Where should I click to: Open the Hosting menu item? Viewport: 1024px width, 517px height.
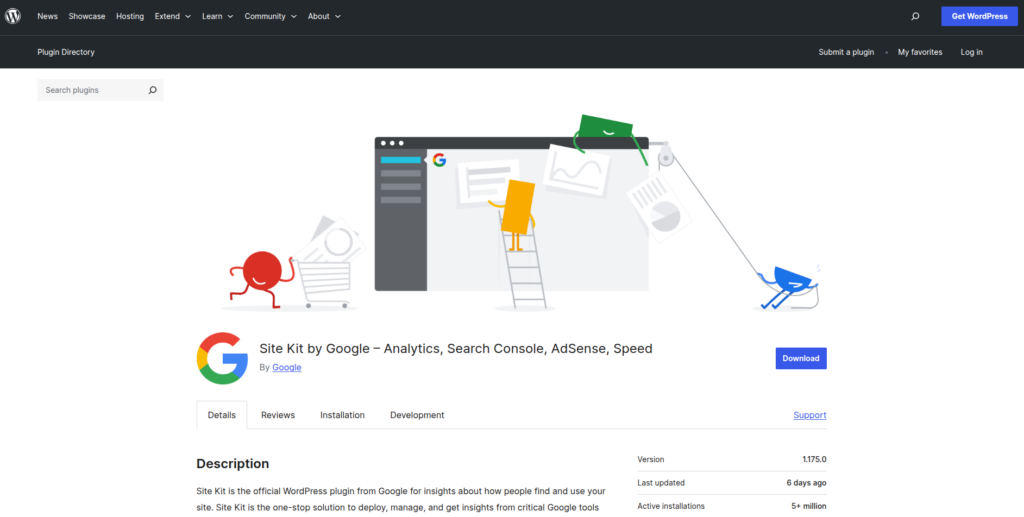point(130,16)
